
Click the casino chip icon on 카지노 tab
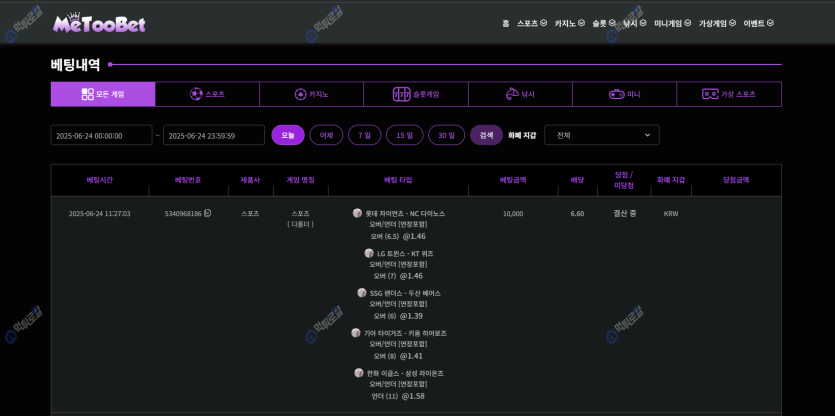300,94
